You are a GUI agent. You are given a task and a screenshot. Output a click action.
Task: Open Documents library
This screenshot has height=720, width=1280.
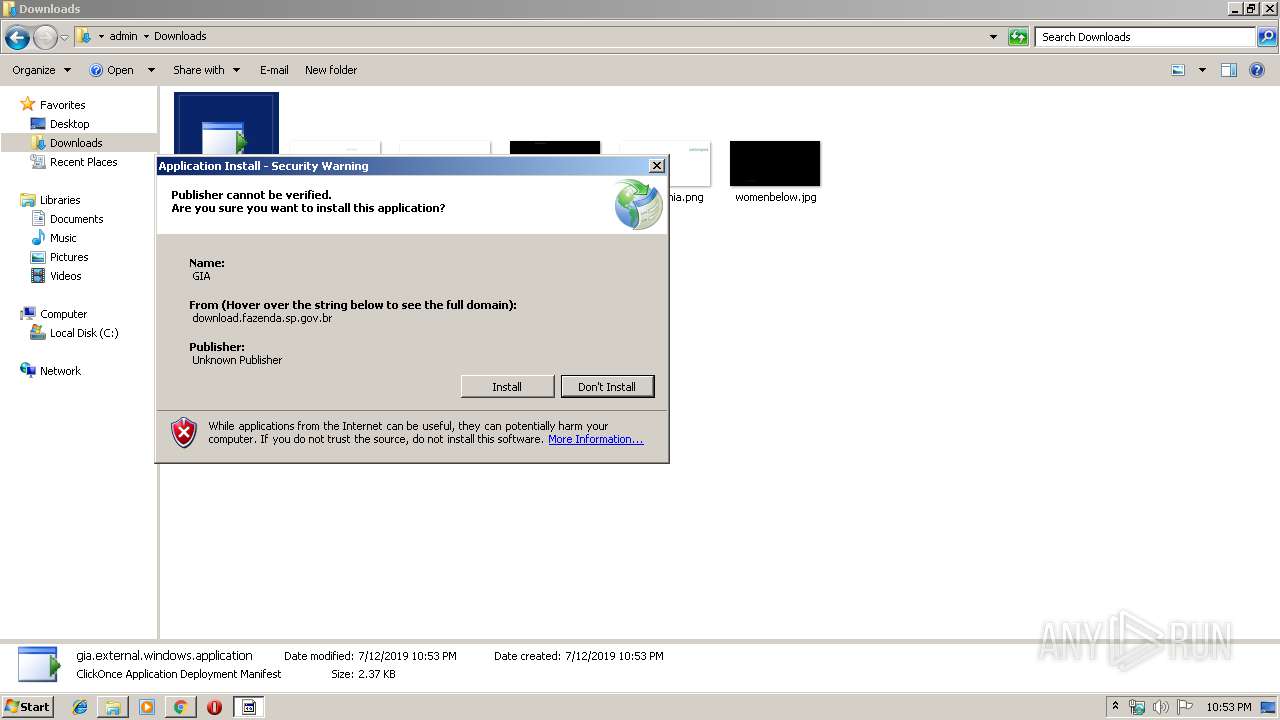click(76, 219)
